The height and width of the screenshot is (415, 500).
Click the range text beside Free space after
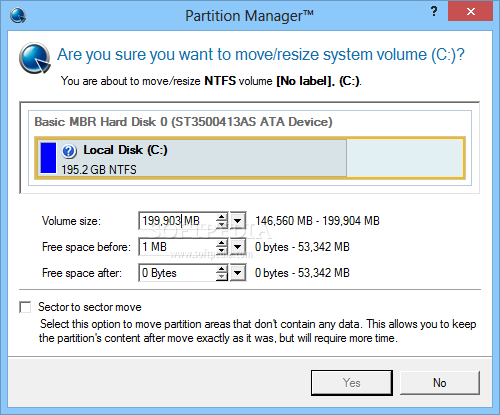coord(302,273)
